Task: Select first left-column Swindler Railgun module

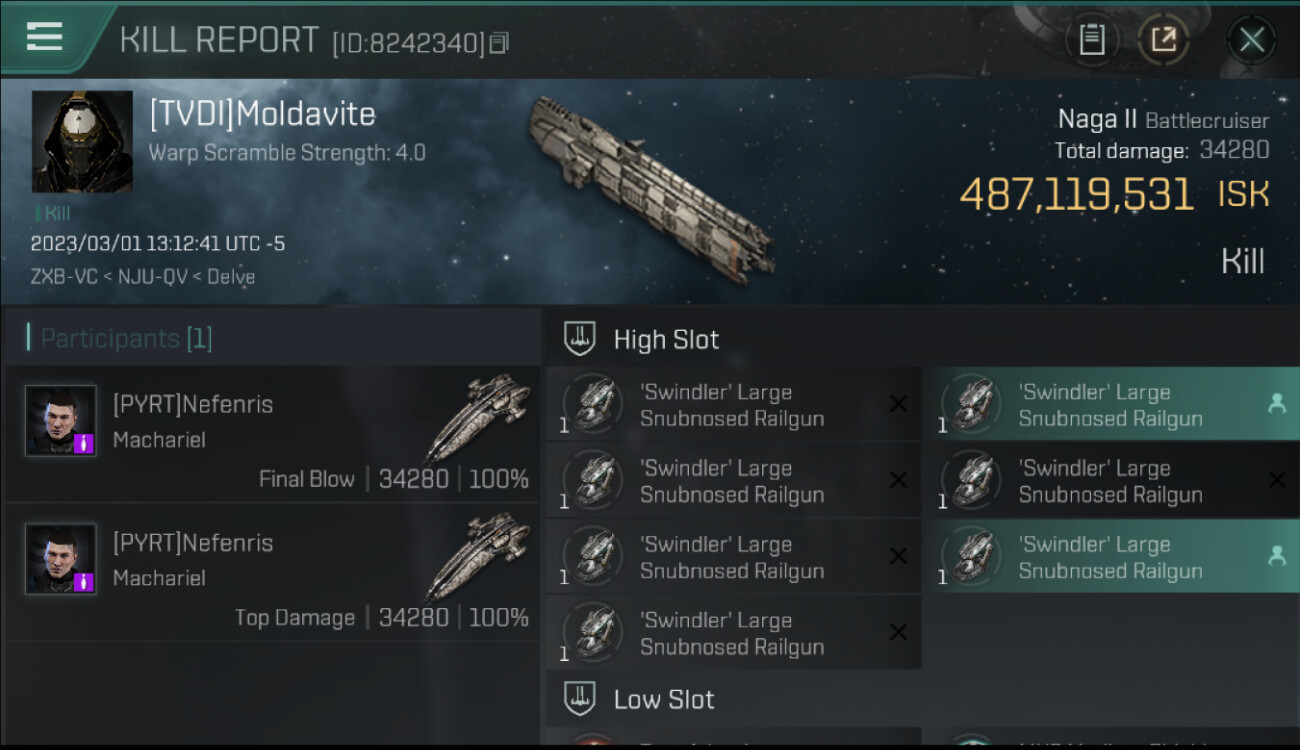Action: click(733, 405)
